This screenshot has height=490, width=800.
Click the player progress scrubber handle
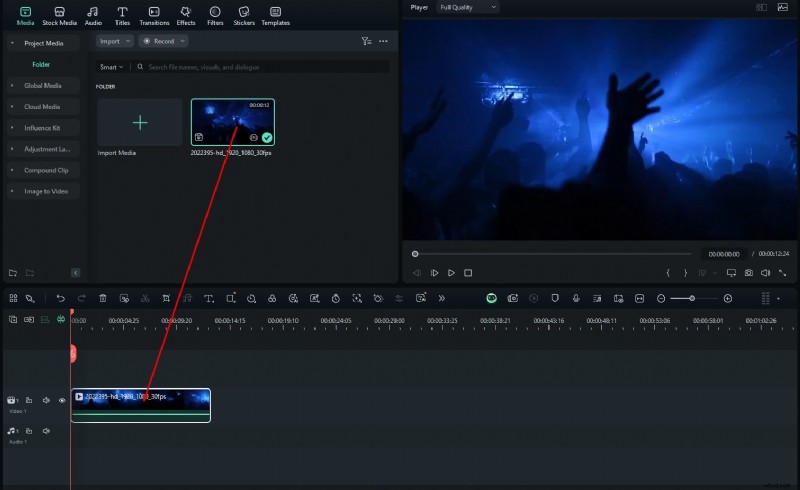point(415,254)
